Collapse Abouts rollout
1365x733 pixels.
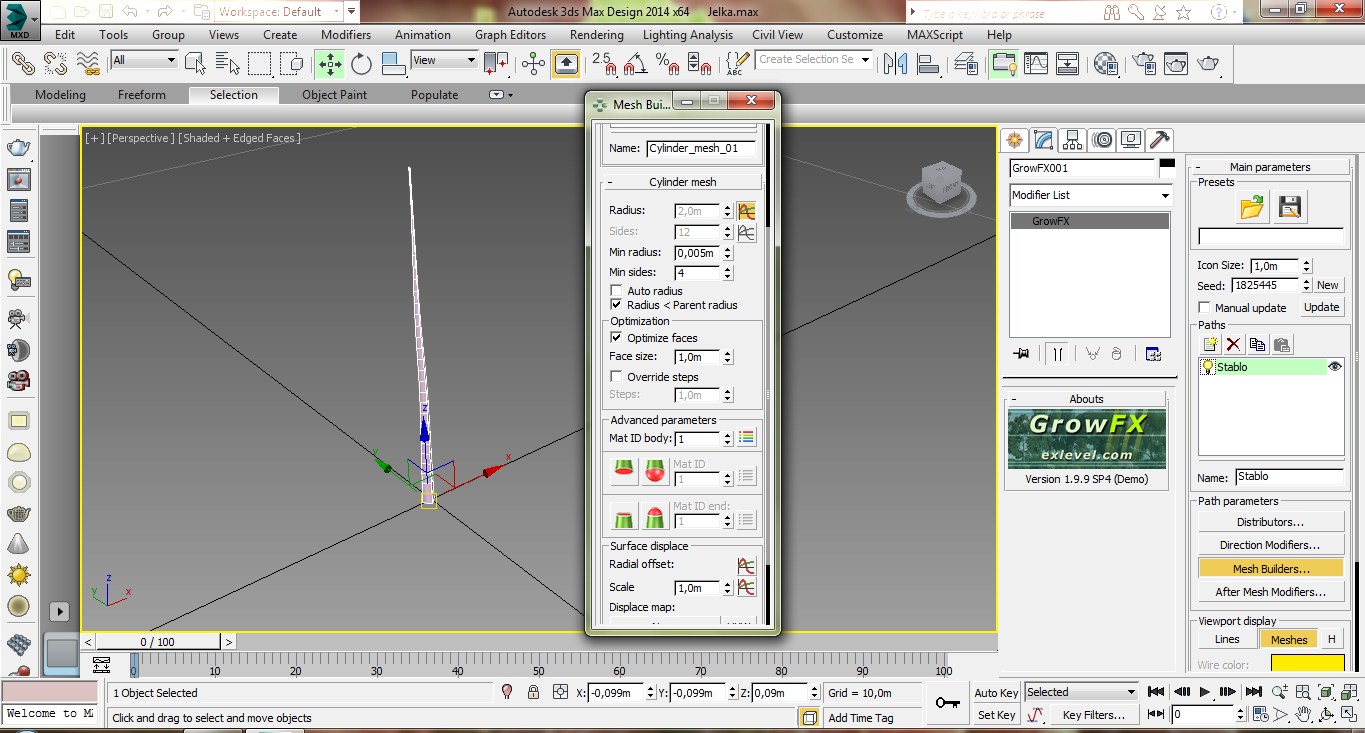1086,399
